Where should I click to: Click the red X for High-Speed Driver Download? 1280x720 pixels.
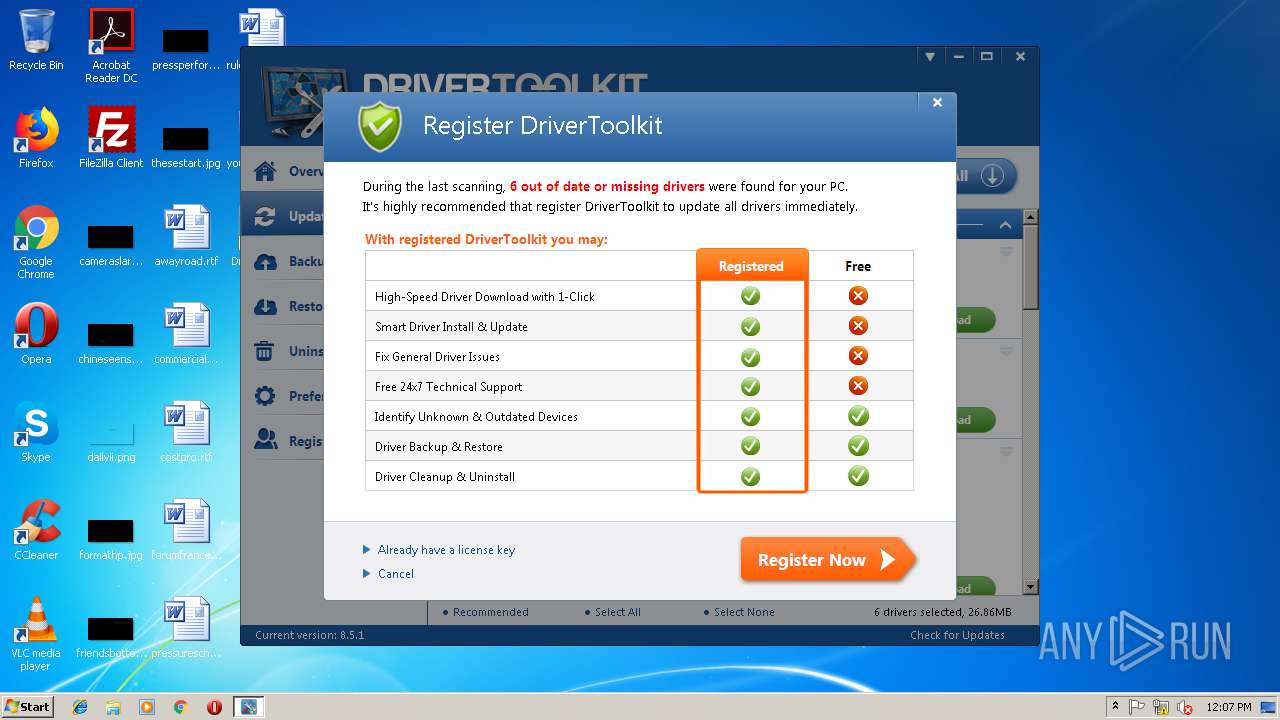click(858, 296)
